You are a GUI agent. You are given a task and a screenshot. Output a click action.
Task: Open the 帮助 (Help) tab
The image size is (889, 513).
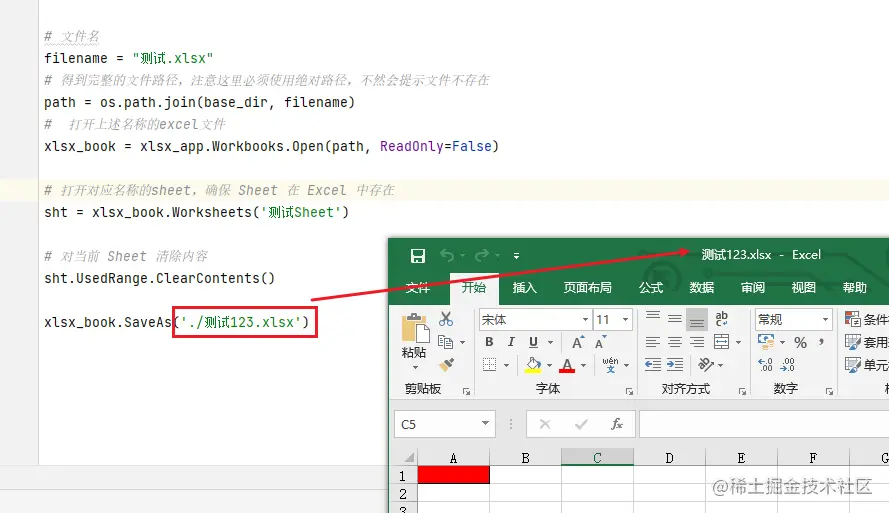click(x=854, y=287)
